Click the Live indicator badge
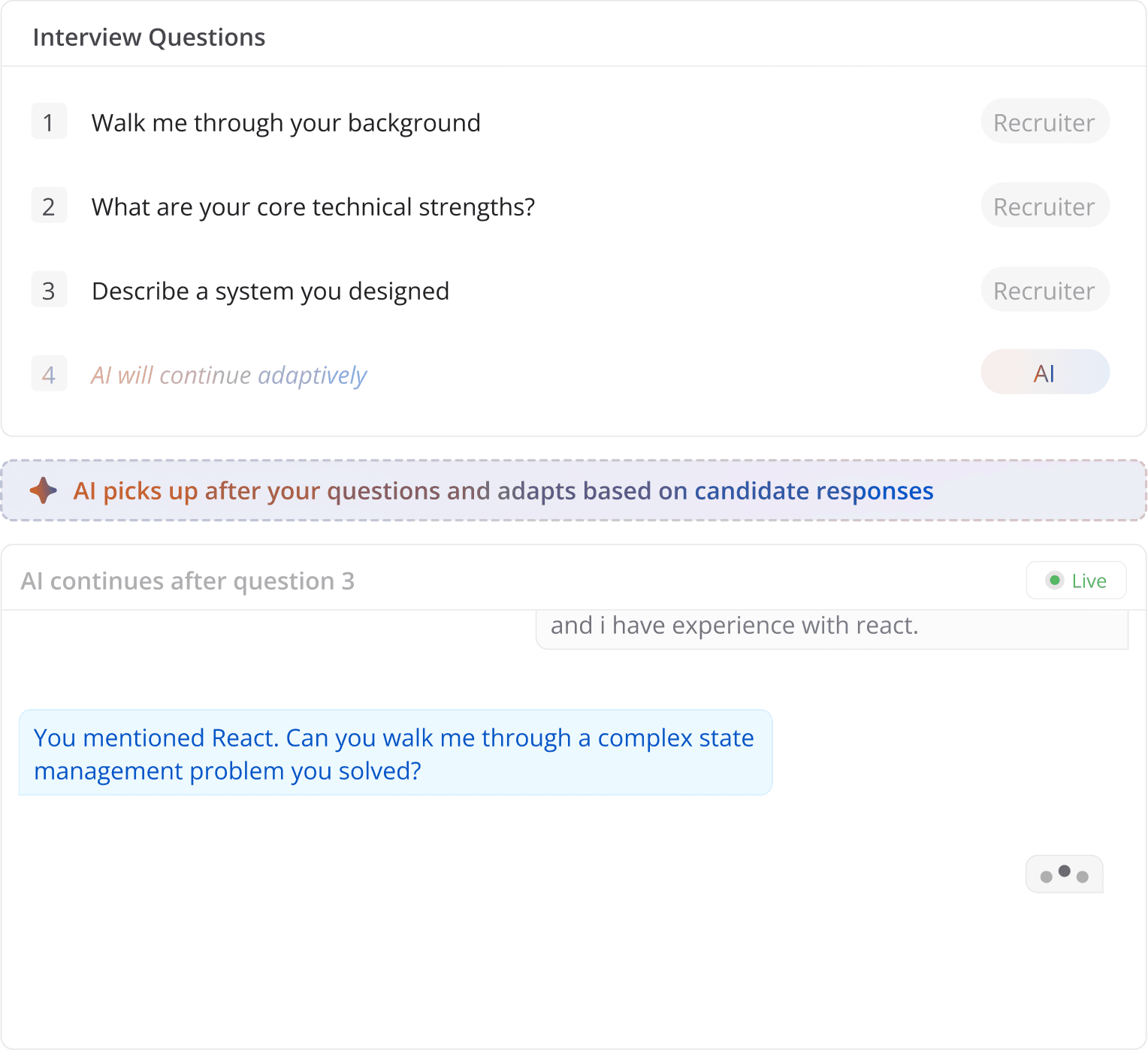 click(1076, 581)
